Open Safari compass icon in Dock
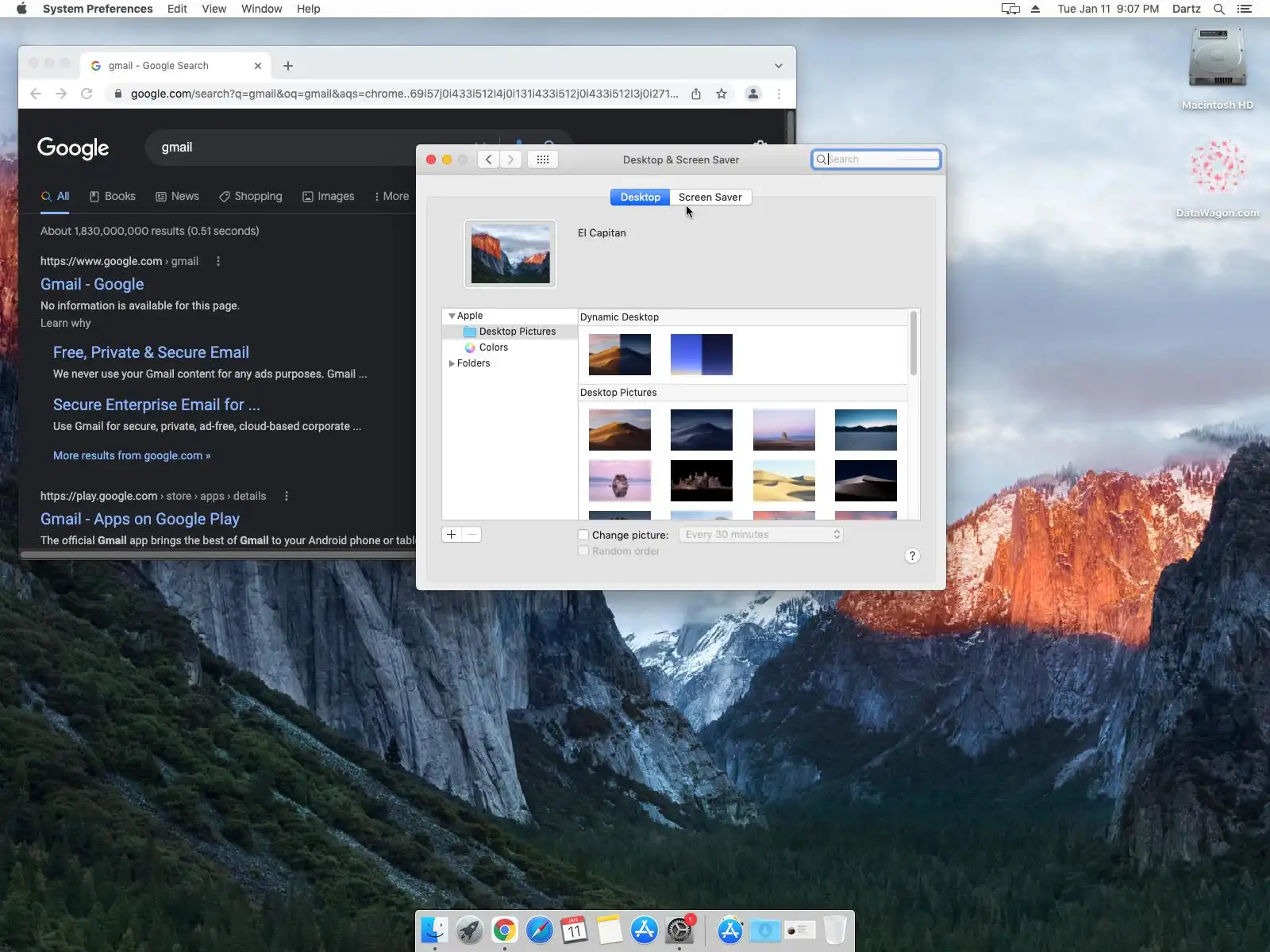1270x952 pixels. pos(539,930)
